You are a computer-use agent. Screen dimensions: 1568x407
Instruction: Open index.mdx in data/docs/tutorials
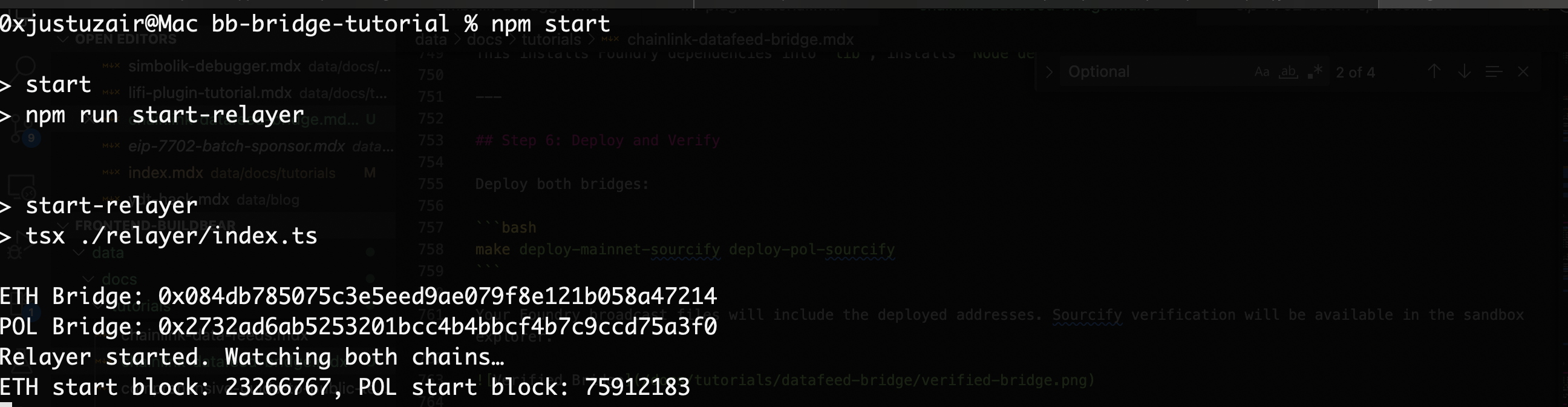coord(166,173)
